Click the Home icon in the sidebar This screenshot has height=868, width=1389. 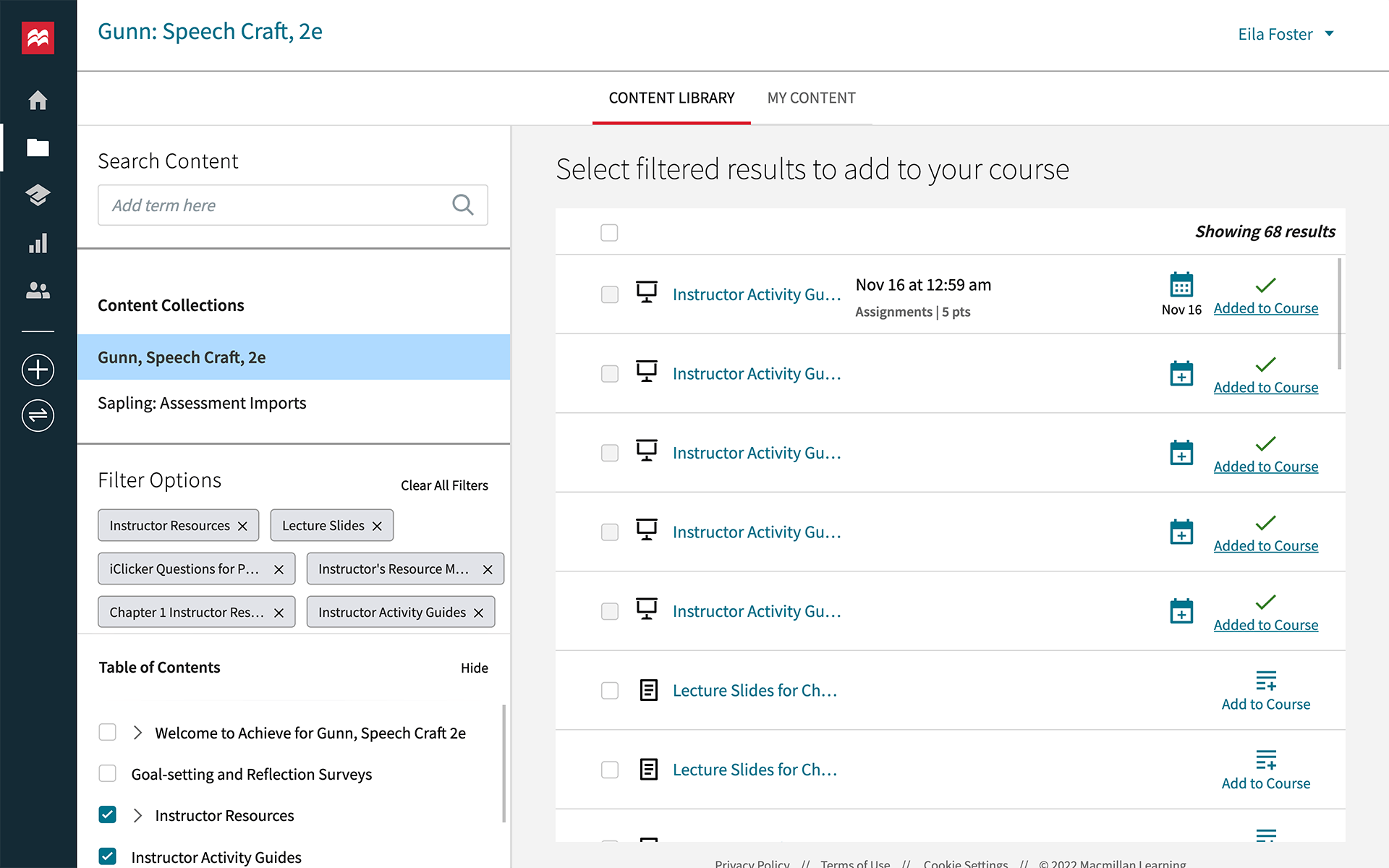(38, 99)
